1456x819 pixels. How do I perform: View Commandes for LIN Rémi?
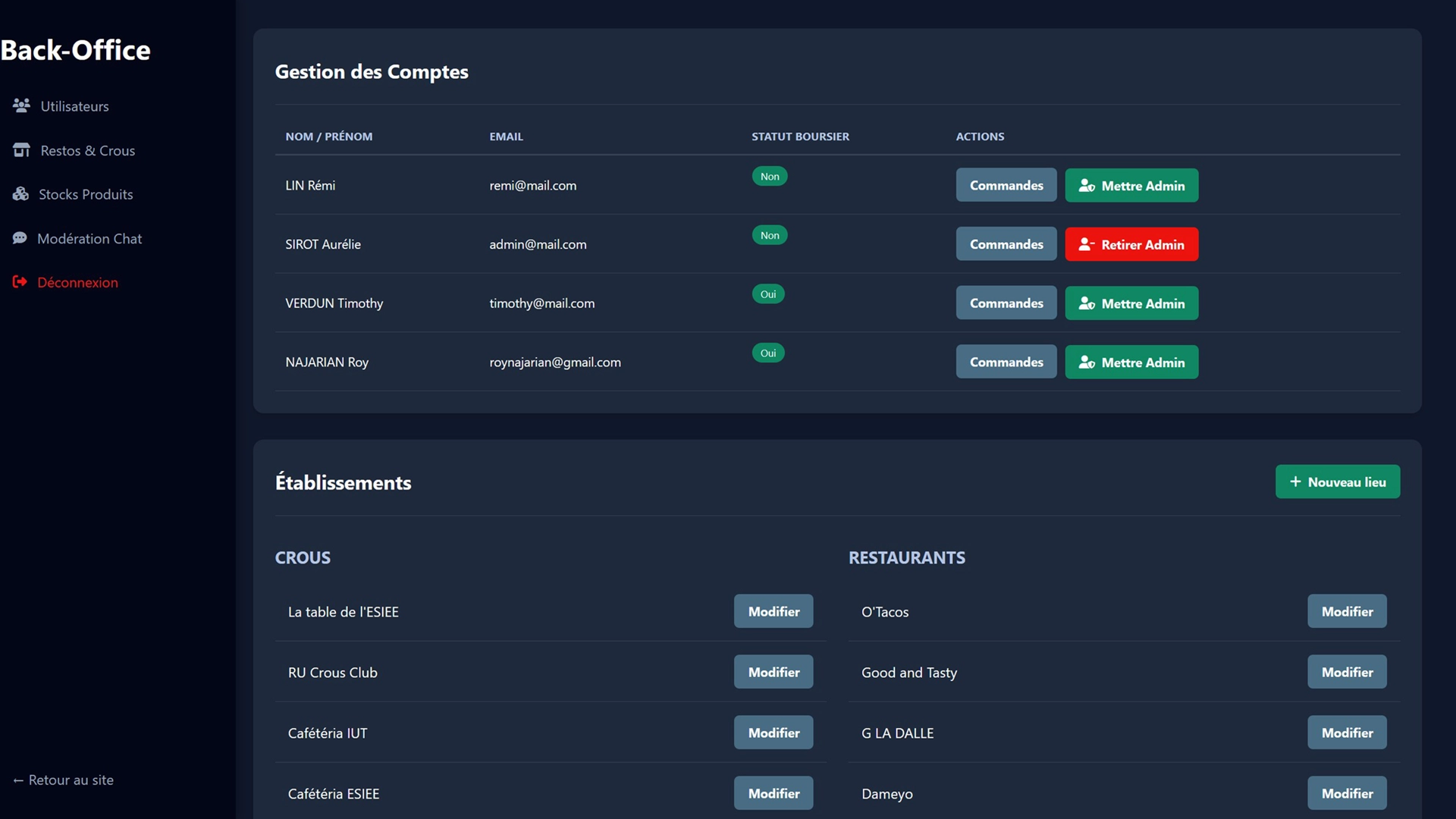click(1006, 185)
